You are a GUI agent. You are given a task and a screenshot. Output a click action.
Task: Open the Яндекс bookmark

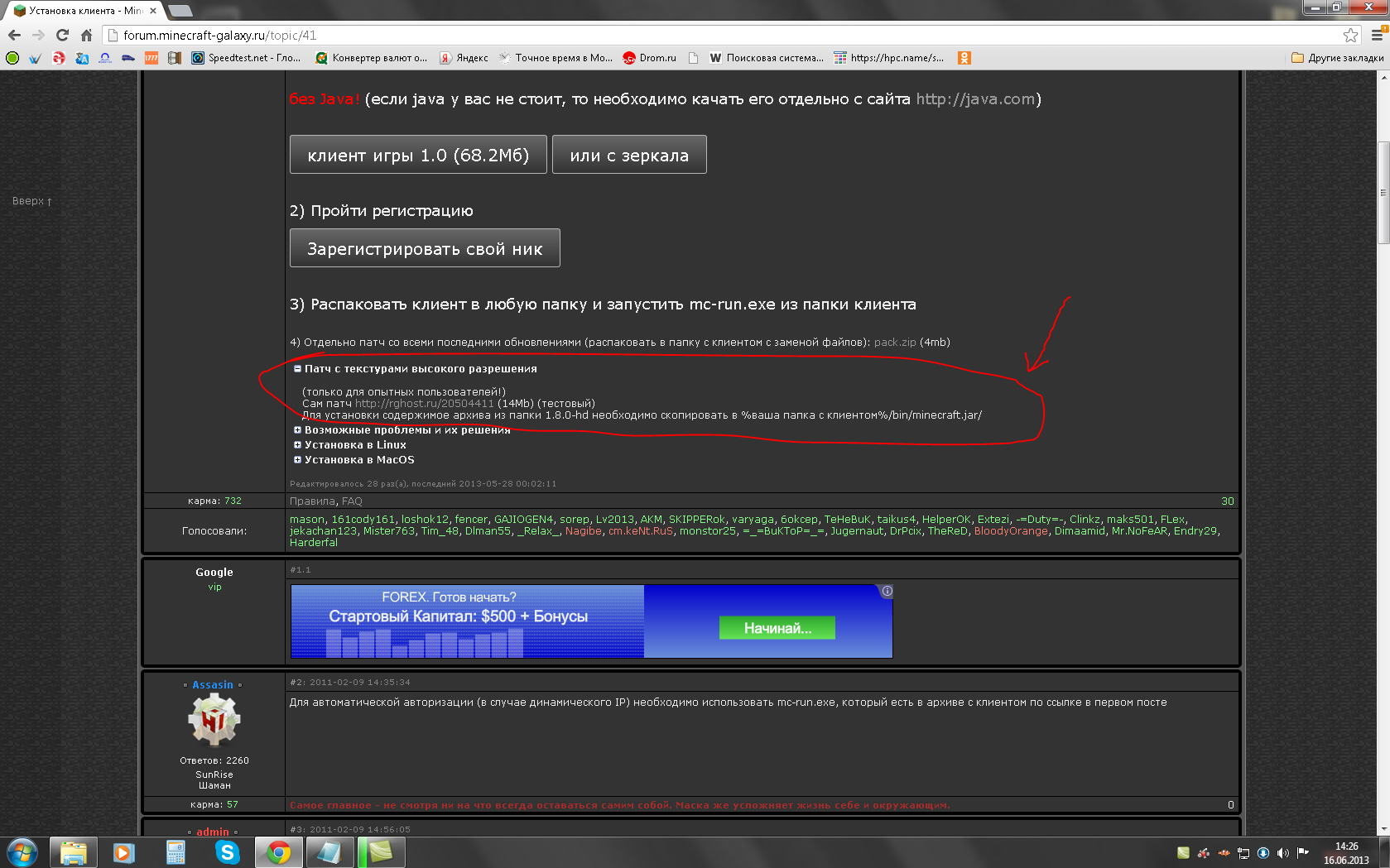[x=464, y=58]
